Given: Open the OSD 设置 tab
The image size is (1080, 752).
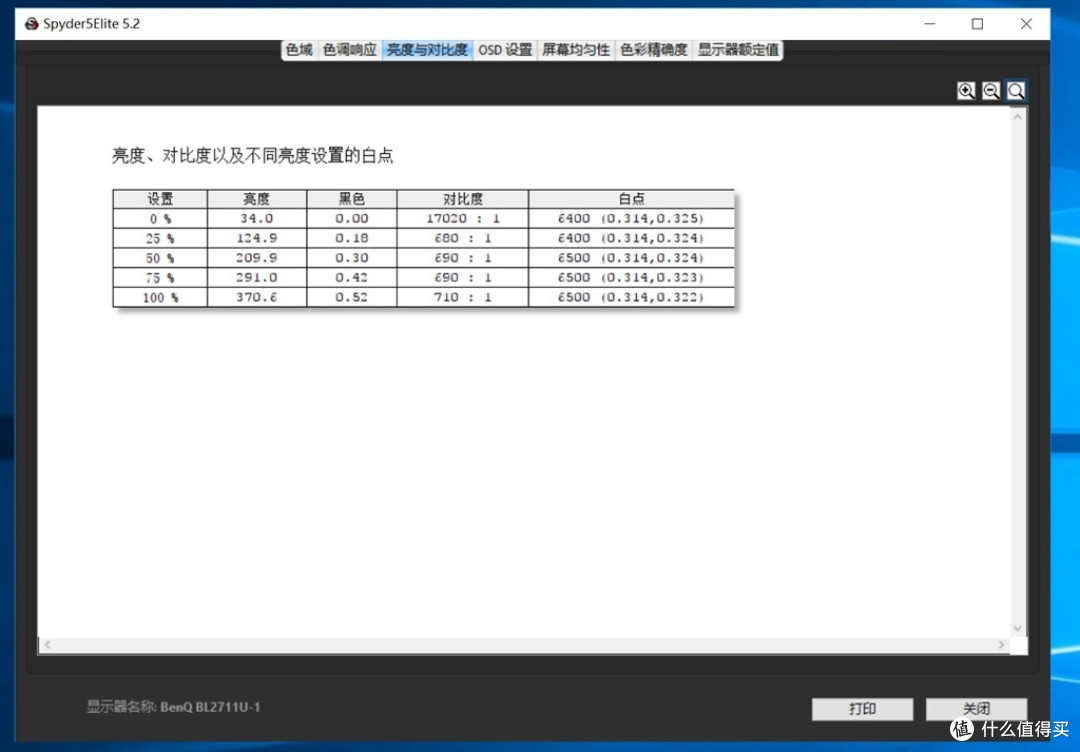Looking at the screenshot, I should pos(505,50).
